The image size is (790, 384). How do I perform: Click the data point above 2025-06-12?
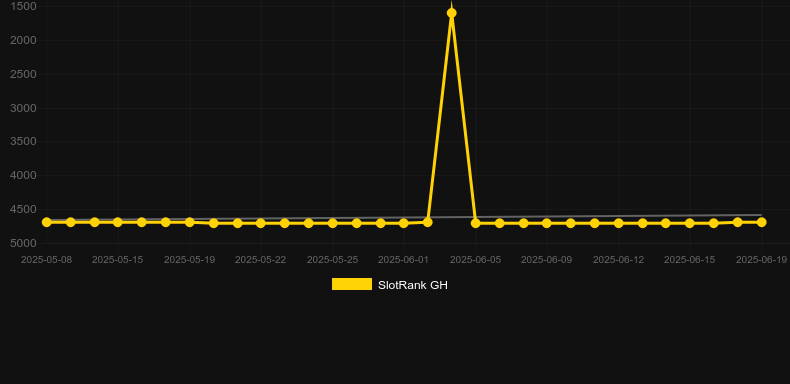point(619,223)
